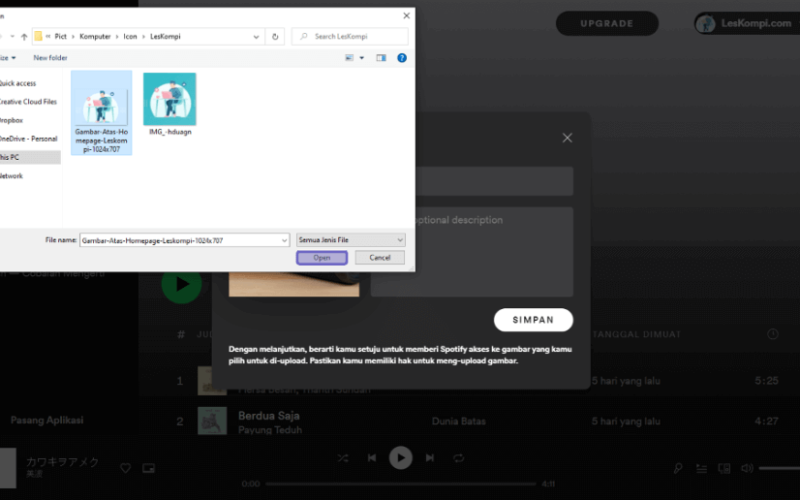Click the Search LesKompi field
The height and width of the screenshot is (500, 800).
click(350, 36)
